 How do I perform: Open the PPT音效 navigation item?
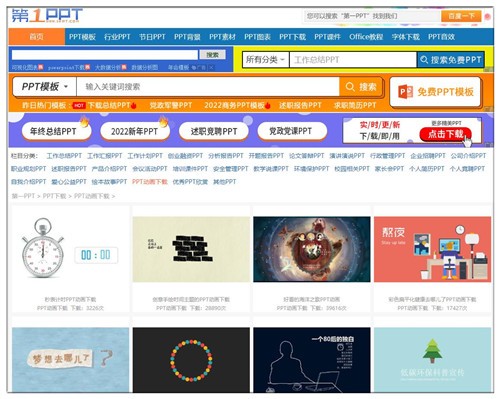coord(441,37)
